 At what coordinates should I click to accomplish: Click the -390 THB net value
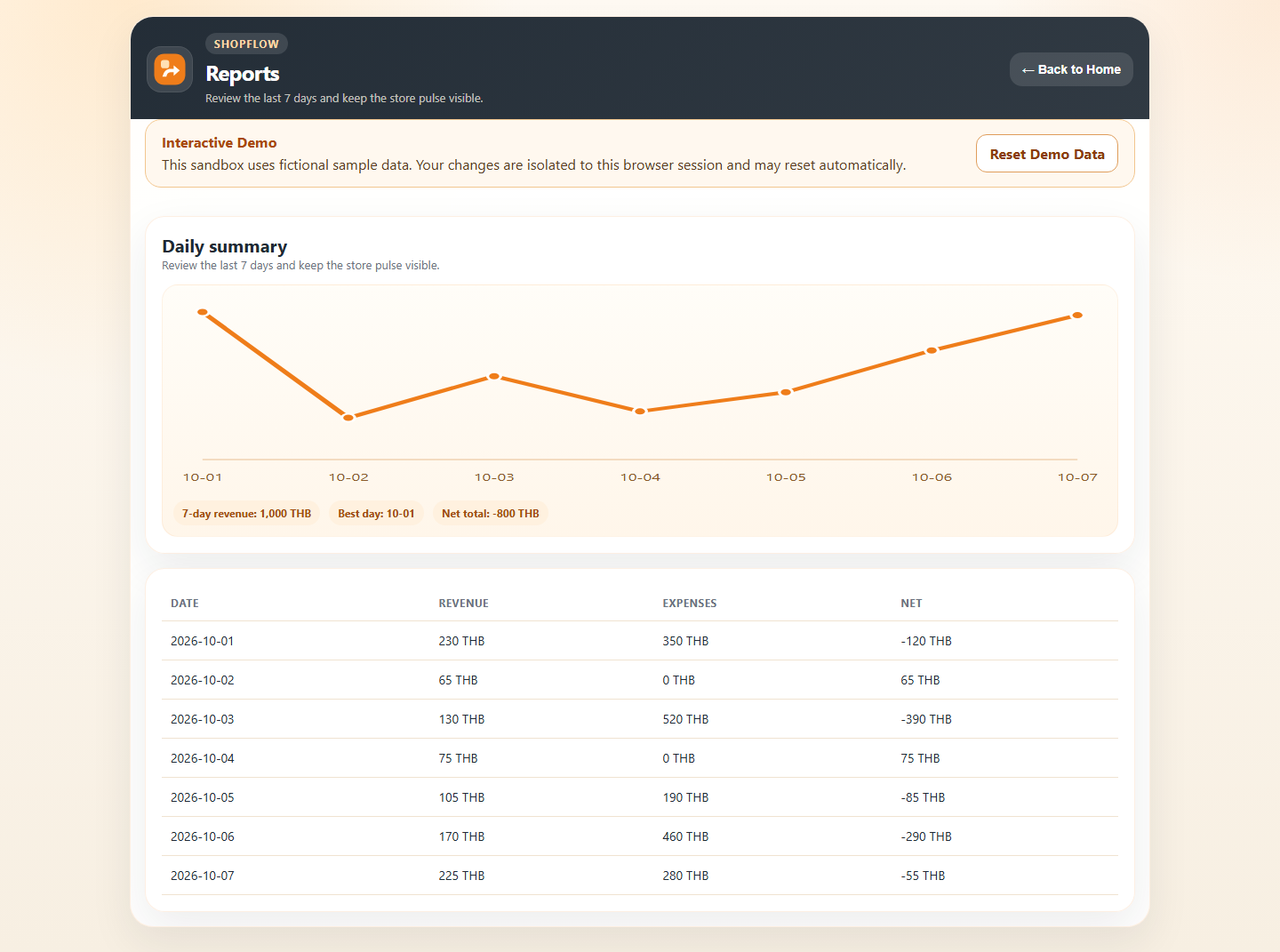pyautogui.click(x=926, y=719)
